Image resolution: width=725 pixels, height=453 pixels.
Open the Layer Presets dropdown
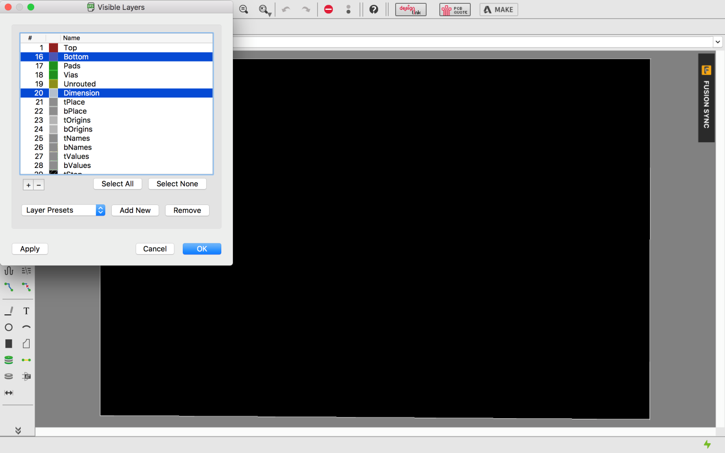click(x=63, y=210)
